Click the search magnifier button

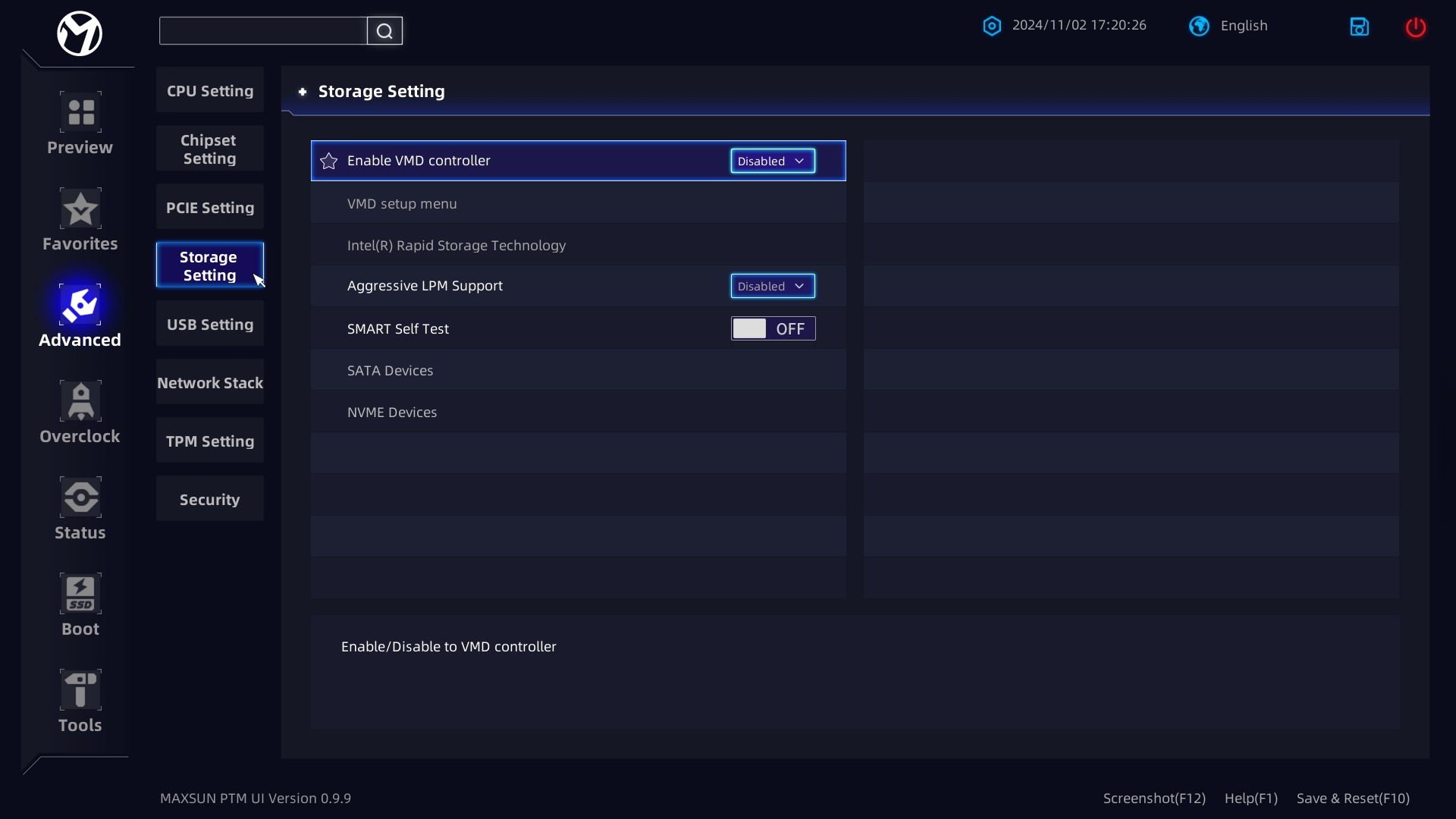[x=384, y=31]
